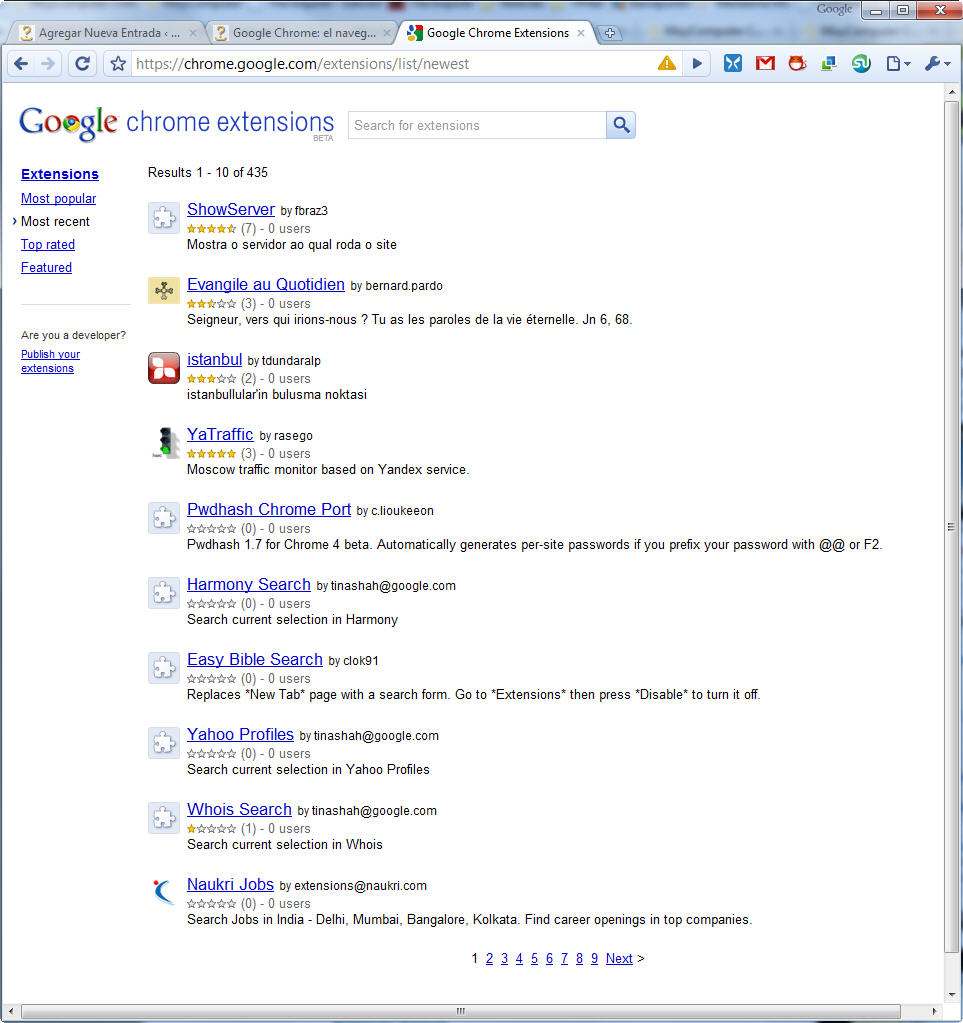Open the blue X extension icon in the toolbar

tap(733, 63)
